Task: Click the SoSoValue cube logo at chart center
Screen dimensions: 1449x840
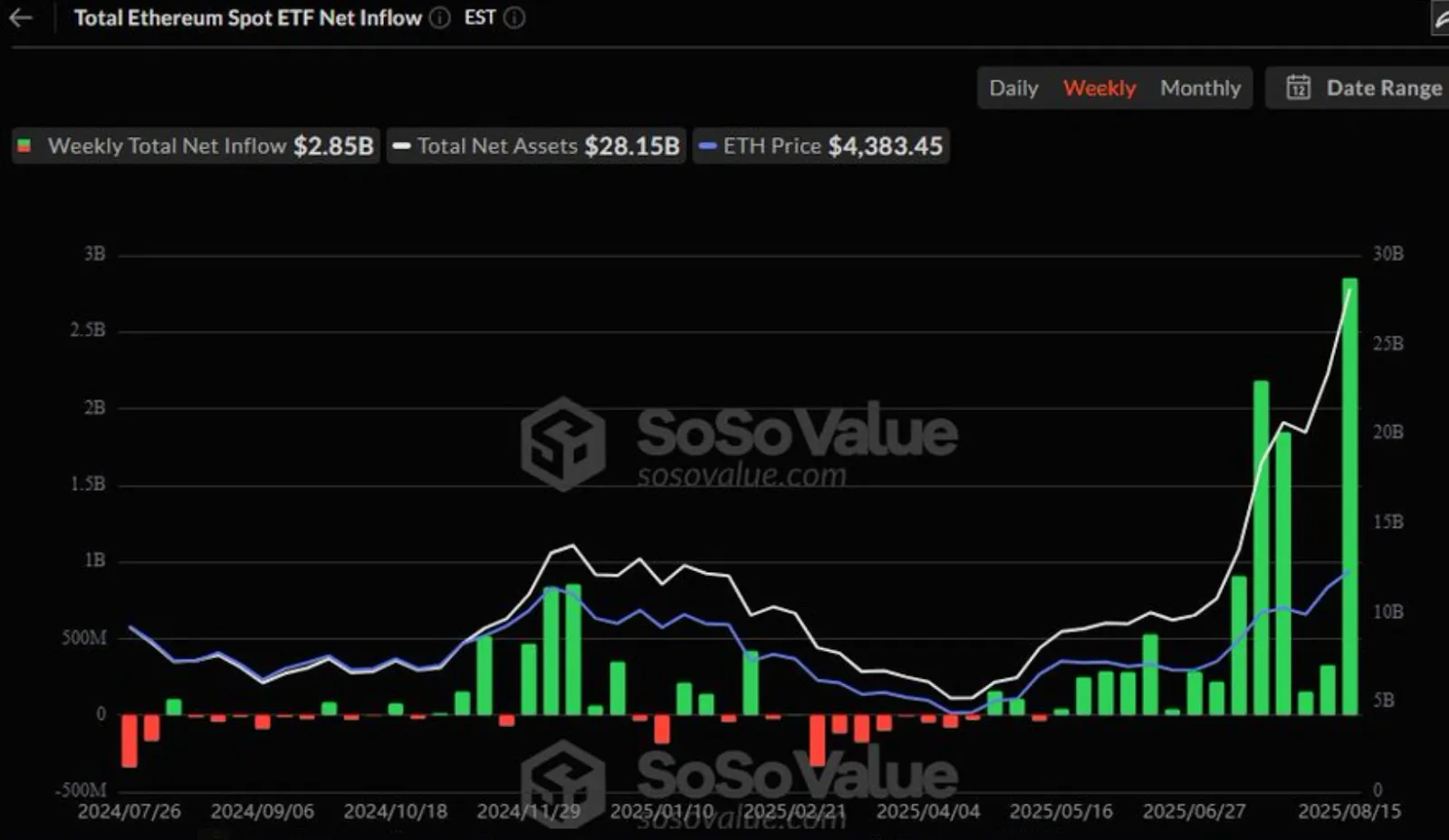Action: 562,444
